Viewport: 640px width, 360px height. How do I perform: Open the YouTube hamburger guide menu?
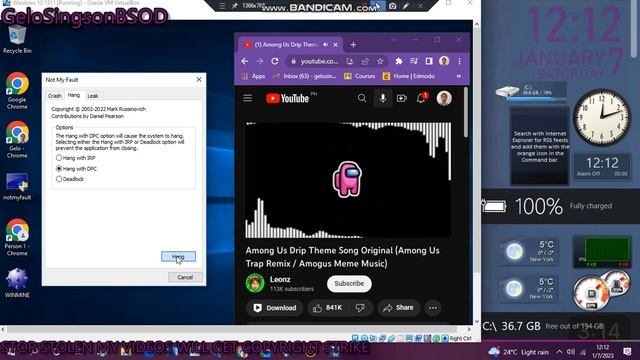click(x=247, y=98)
